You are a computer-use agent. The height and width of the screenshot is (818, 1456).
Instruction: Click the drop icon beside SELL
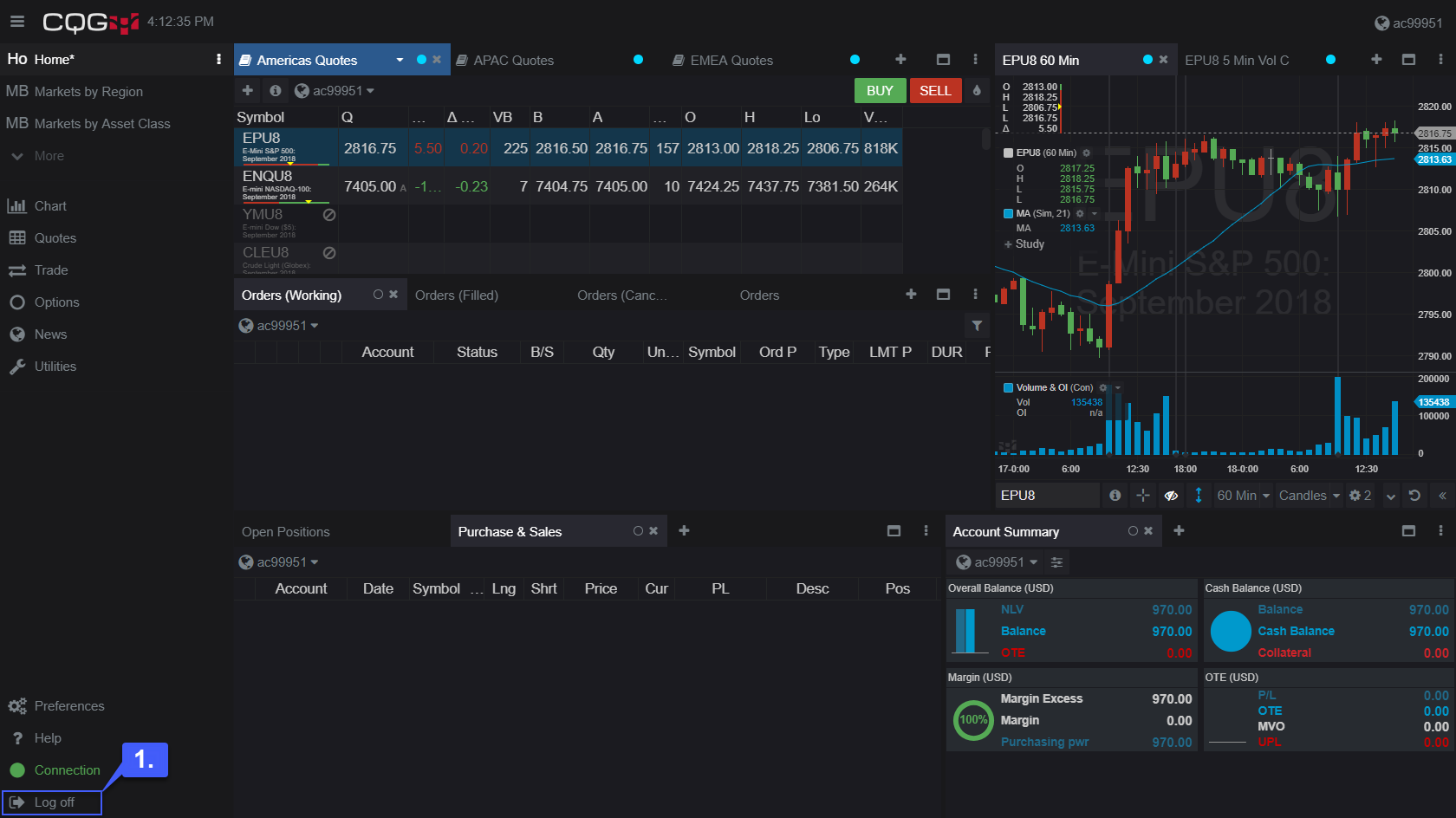[x=977, y=90]
